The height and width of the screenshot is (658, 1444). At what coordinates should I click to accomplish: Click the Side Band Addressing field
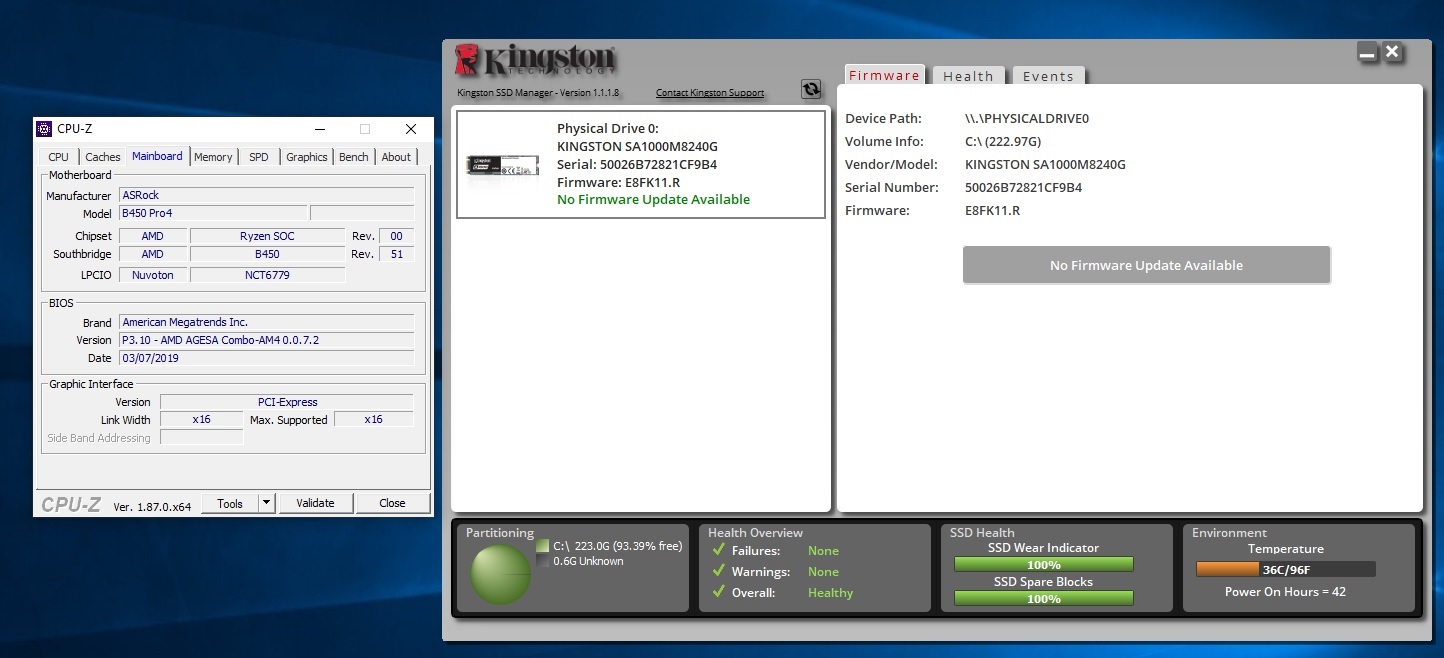[201, 438]
